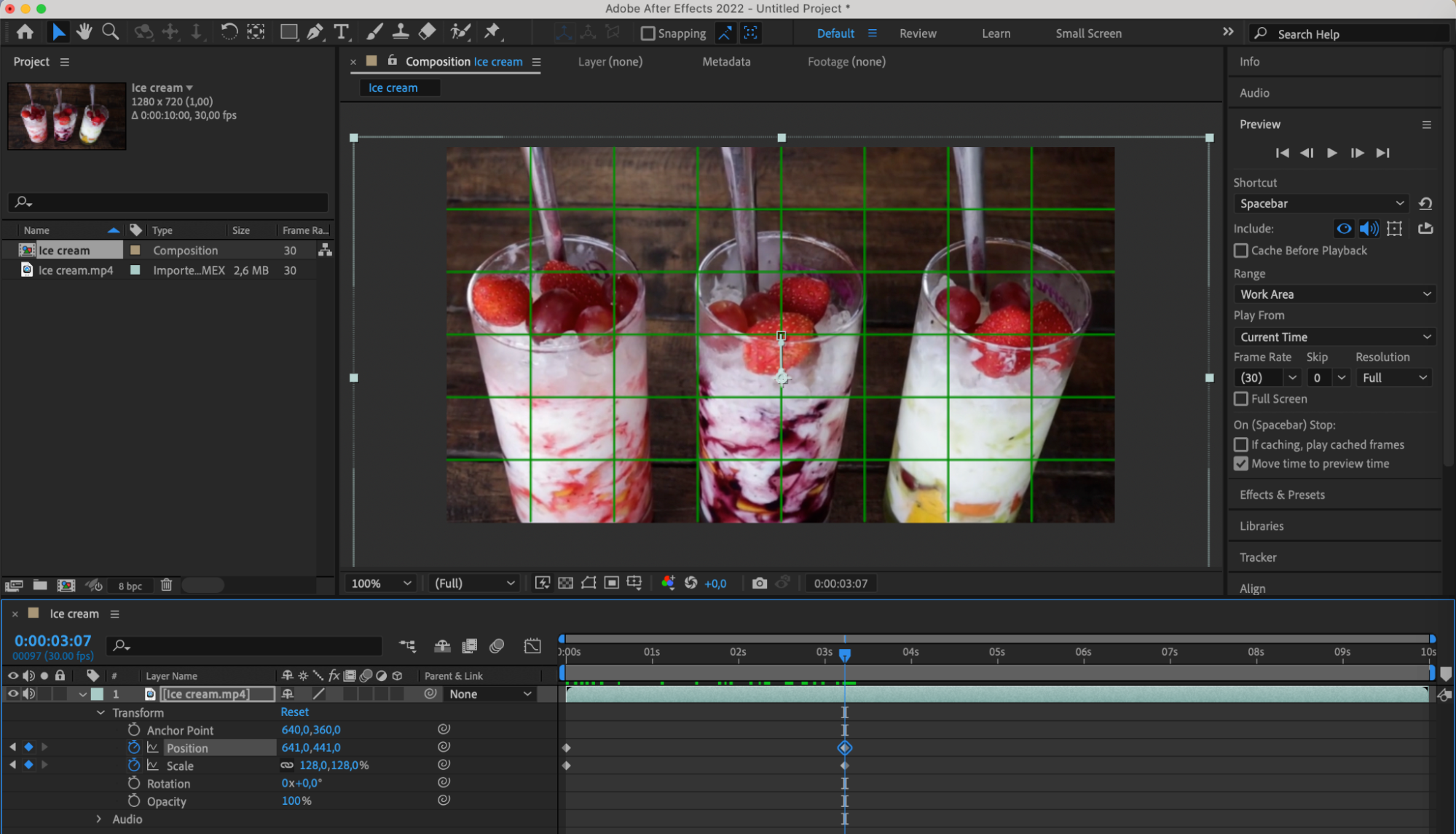The height and width of the screenshot is (834, 1456).
Task: Hide the Ice cream.mp4 layer video
Action: [x=12, y=694]
